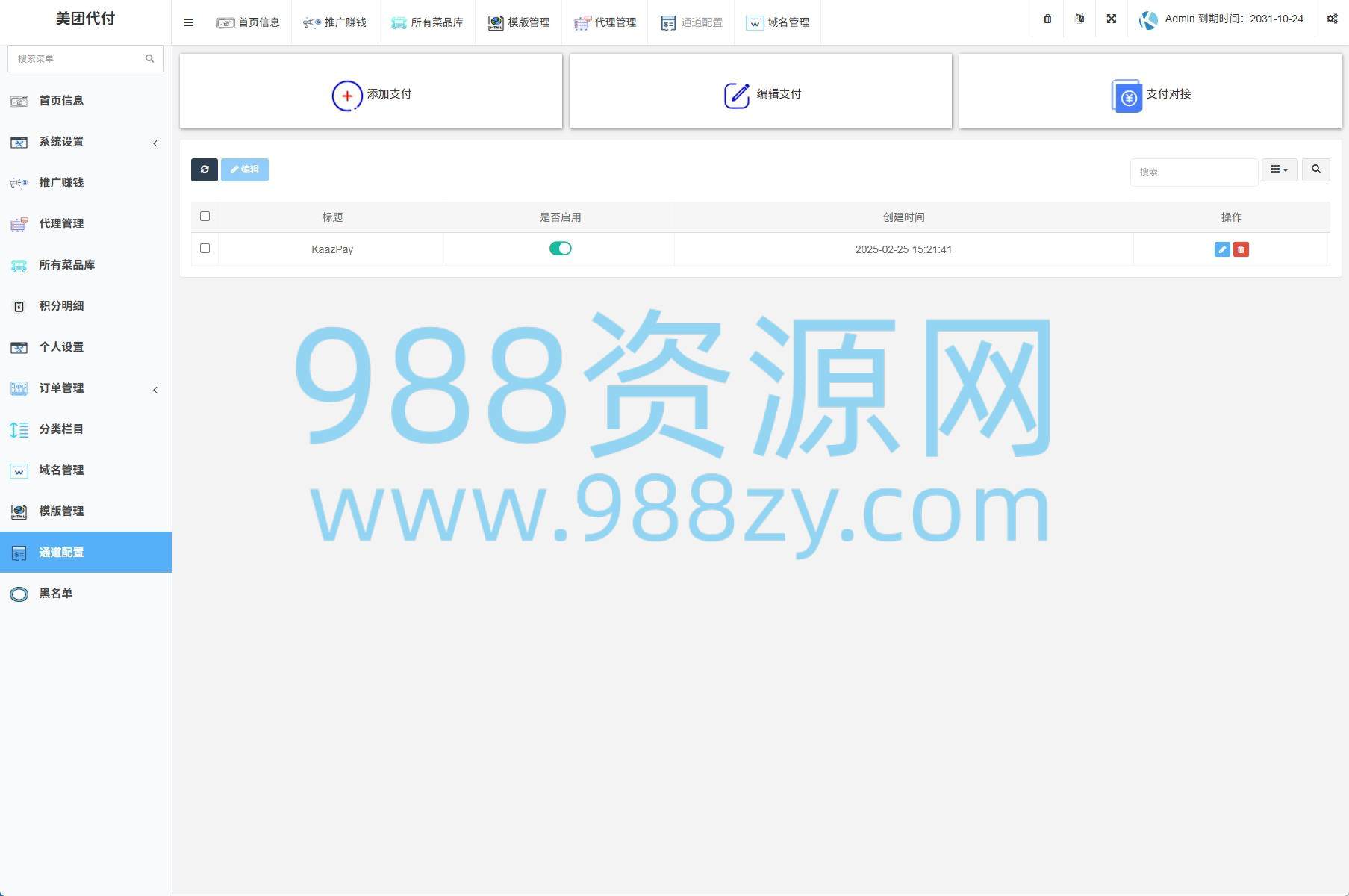
Task: Open the column display grid dropdown
Action: click(x=1279, y=170)
